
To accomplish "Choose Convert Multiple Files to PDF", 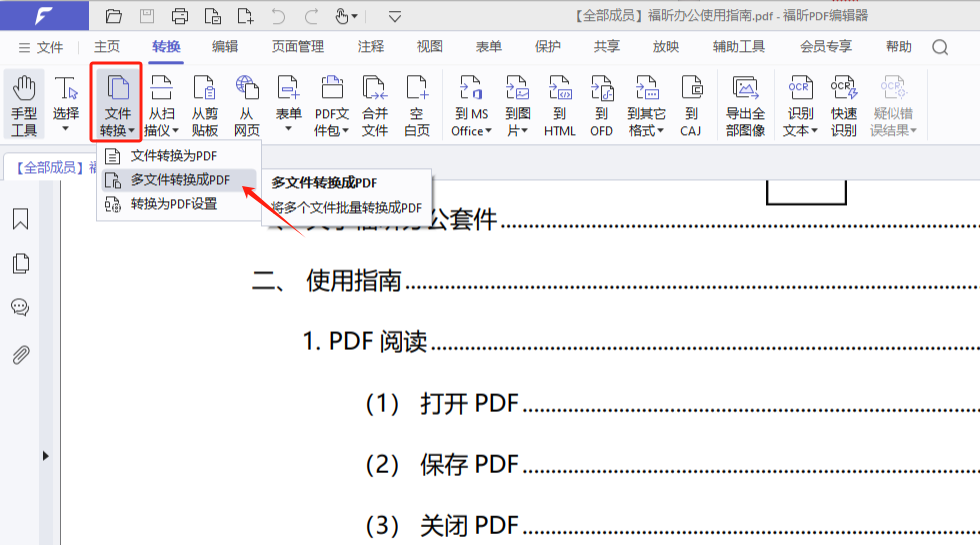I will click(180, 180).
